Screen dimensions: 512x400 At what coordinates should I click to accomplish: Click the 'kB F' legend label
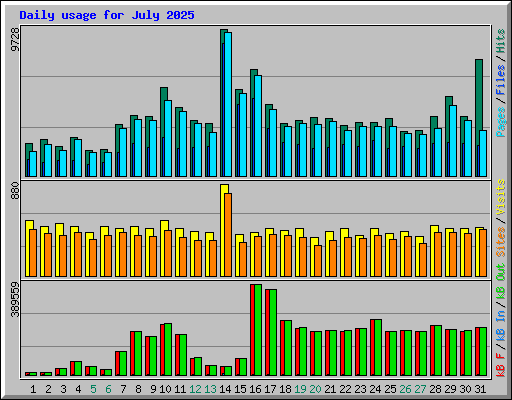[501, 365]
